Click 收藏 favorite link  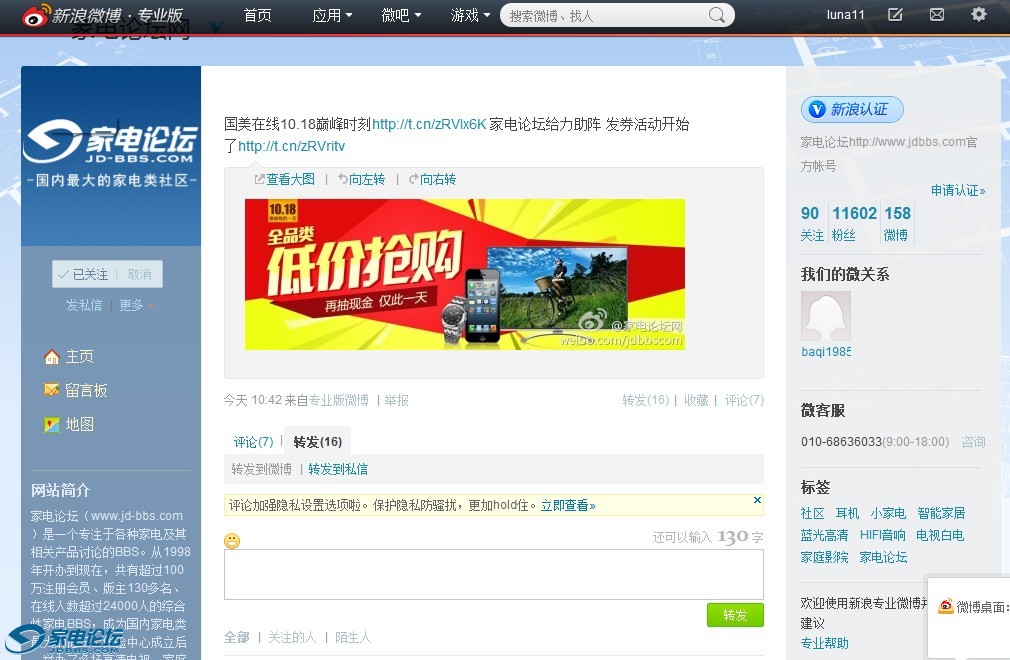tap(696, 401)
